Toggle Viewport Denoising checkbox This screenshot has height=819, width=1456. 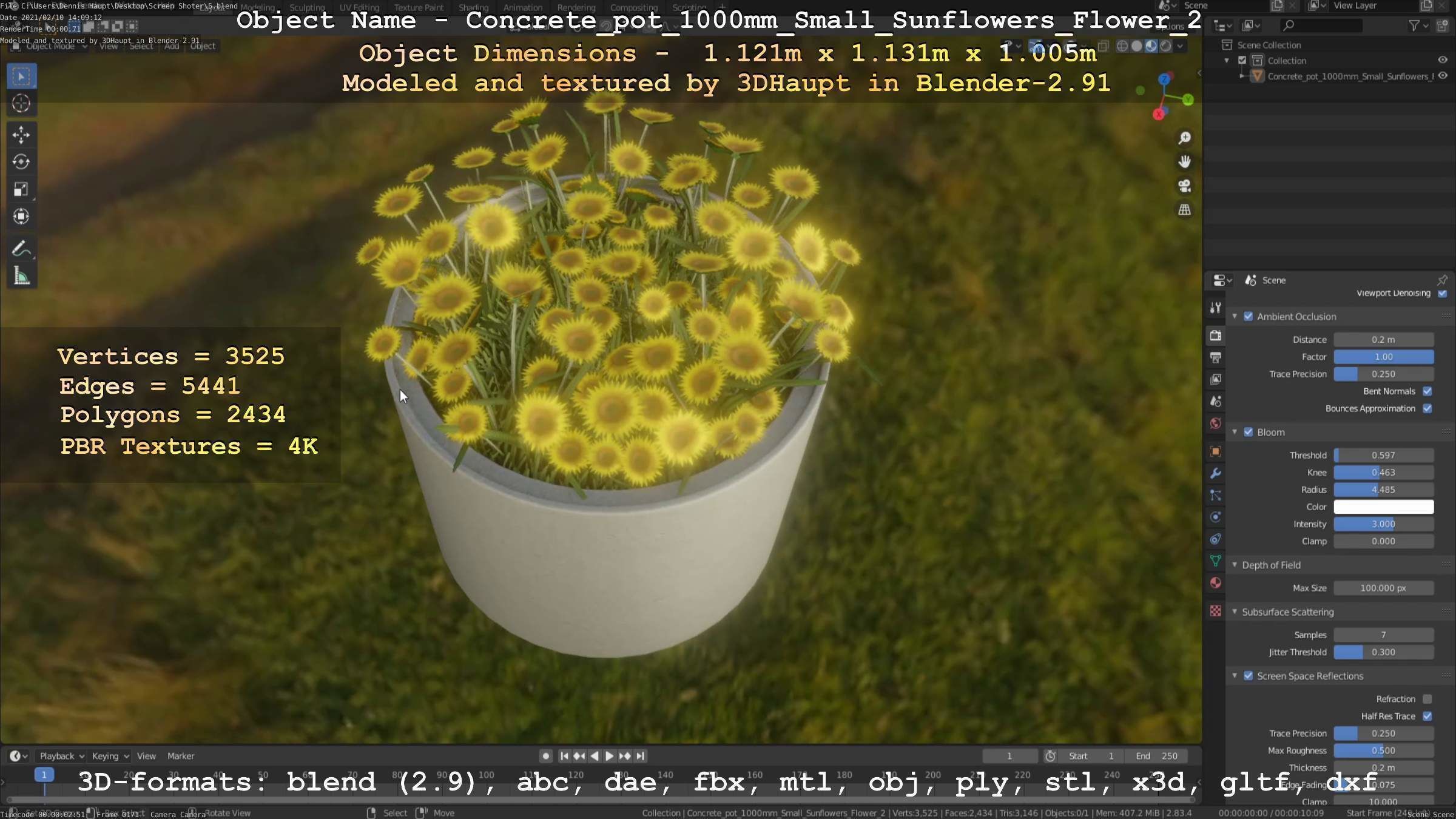1442,293
